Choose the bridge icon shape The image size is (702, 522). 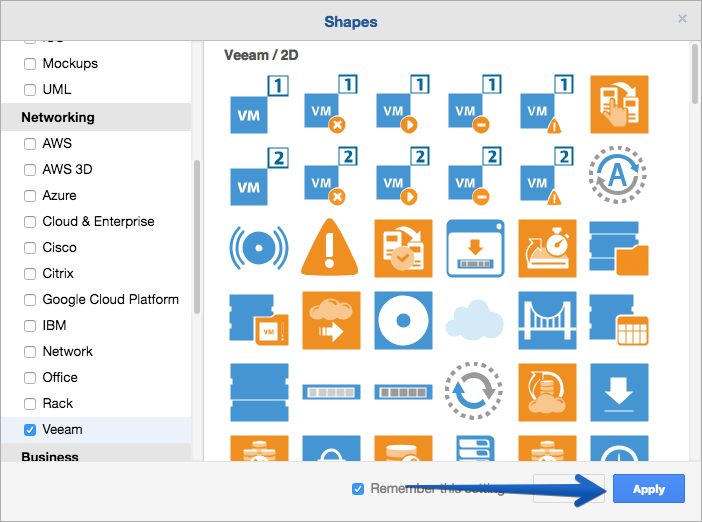pos(547,320)
